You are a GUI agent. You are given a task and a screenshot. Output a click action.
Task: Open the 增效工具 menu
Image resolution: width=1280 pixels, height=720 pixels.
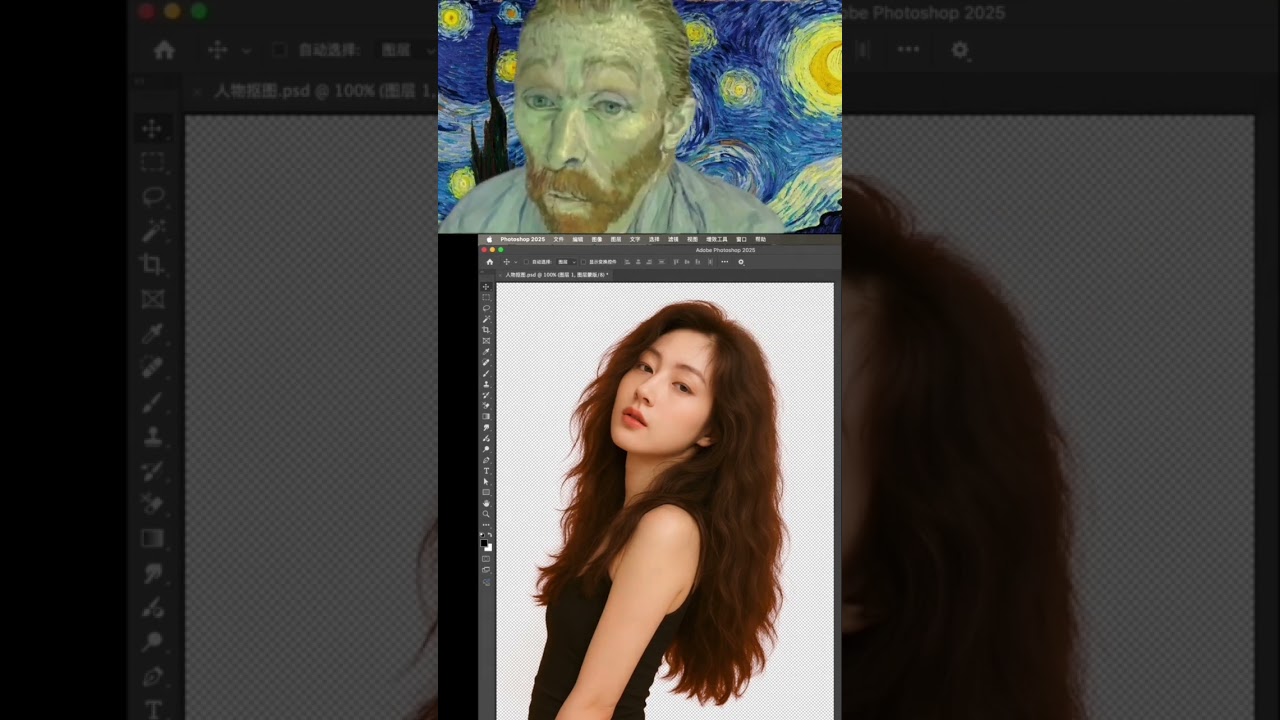click(717, 239)
